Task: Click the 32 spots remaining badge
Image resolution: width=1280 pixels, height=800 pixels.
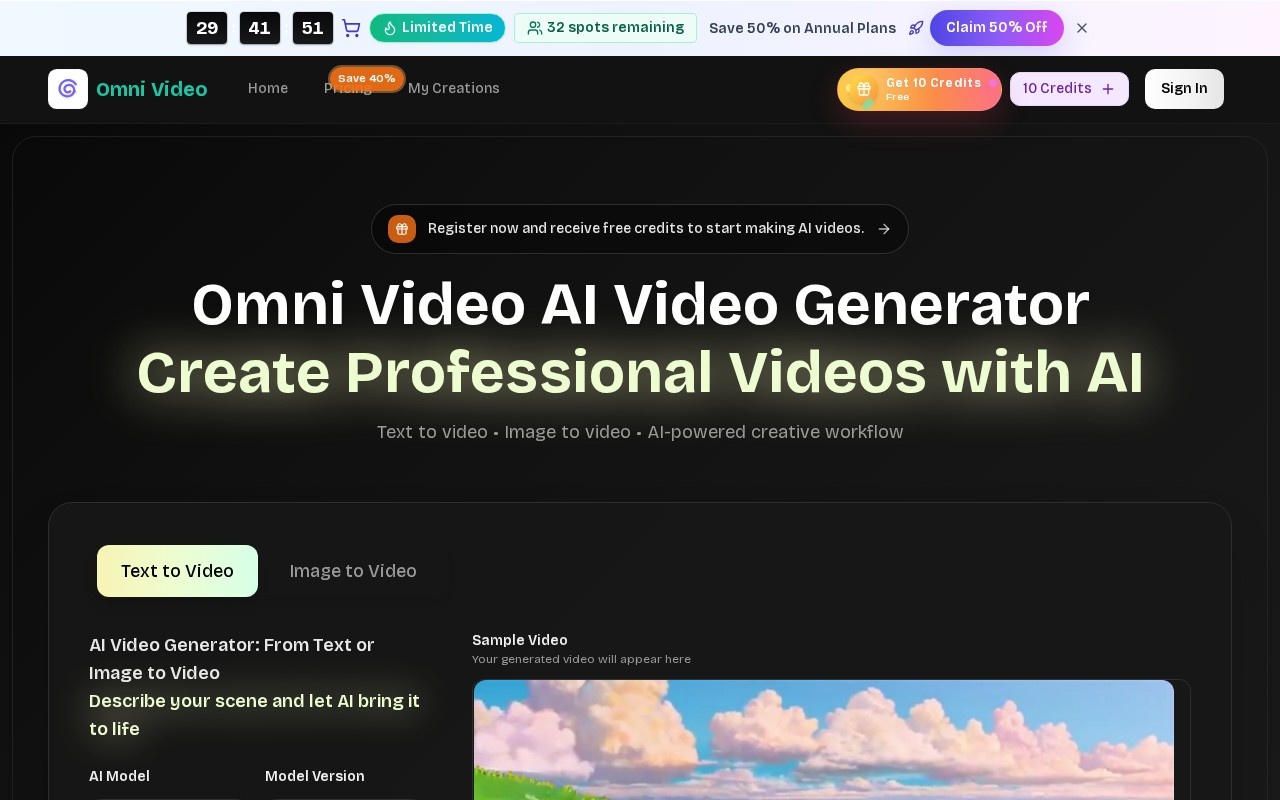Action: pyautogui.click(x=605, y=28)
